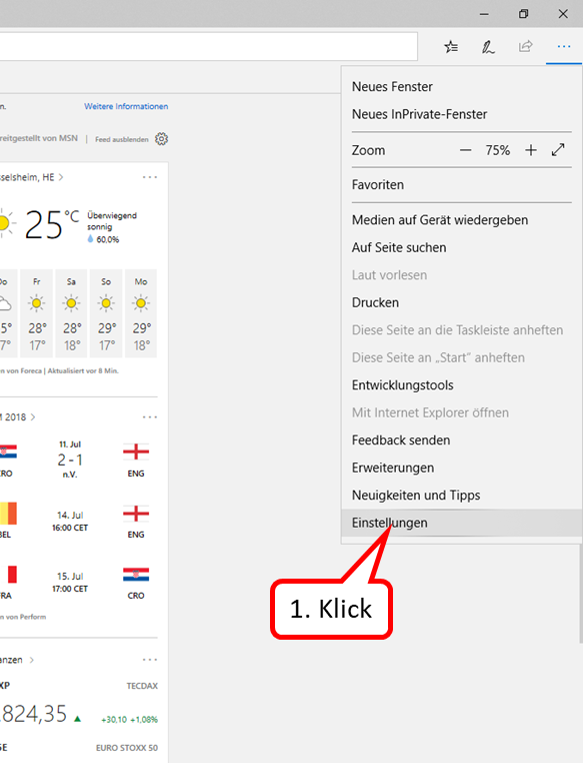
Task: Choose Medien auf Gerät wiedergeben
Action: pos(461,220)
